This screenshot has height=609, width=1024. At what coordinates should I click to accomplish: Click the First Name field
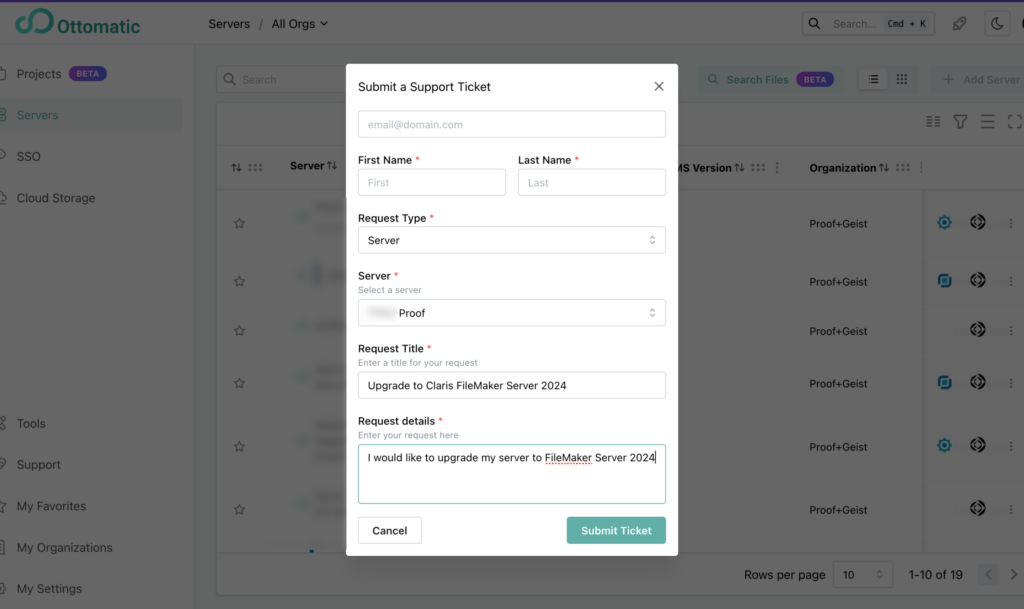click(x=431, y=182)
